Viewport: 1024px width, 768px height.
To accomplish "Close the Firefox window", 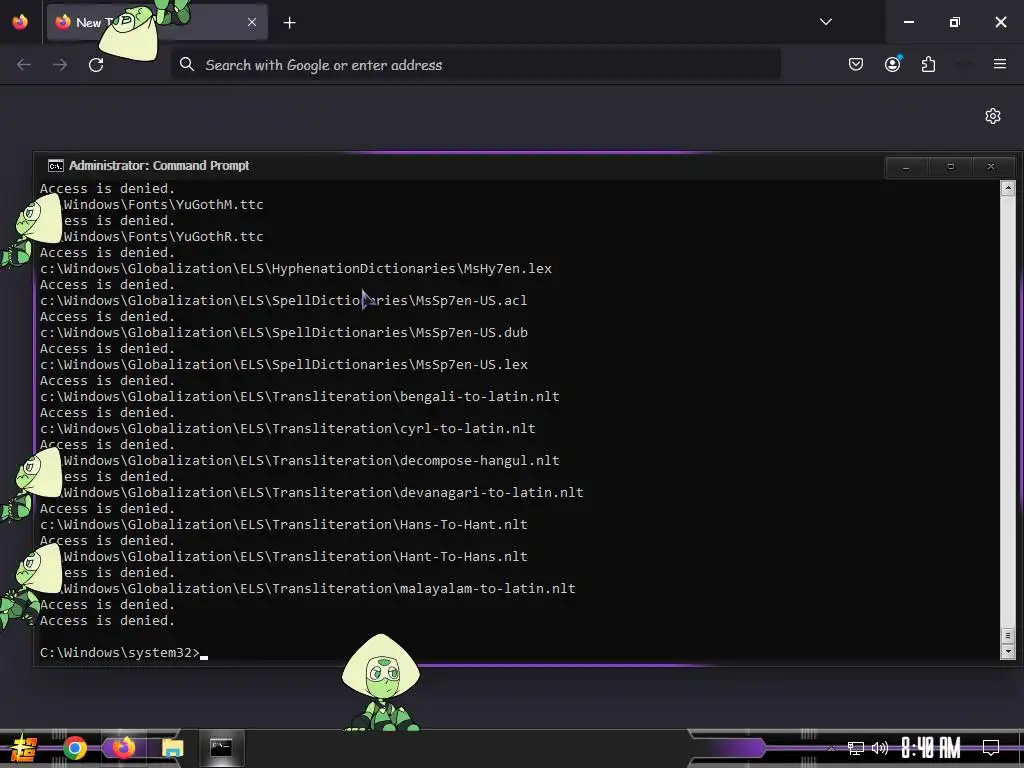I will (x=1000, y=22).
